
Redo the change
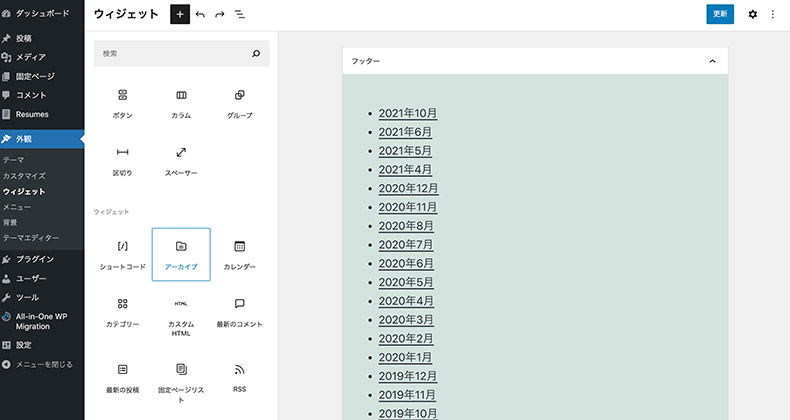click(220, 15)
